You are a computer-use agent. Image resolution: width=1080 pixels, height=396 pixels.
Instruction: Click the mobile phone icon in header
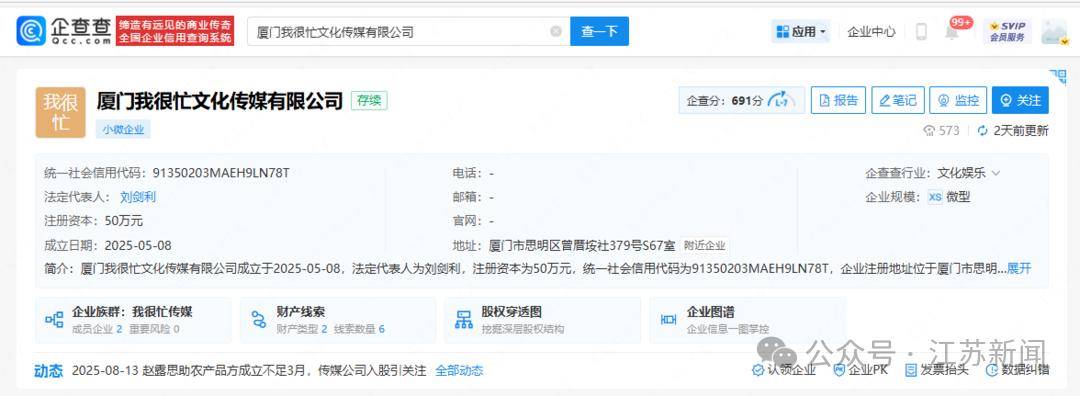point(921,32)
